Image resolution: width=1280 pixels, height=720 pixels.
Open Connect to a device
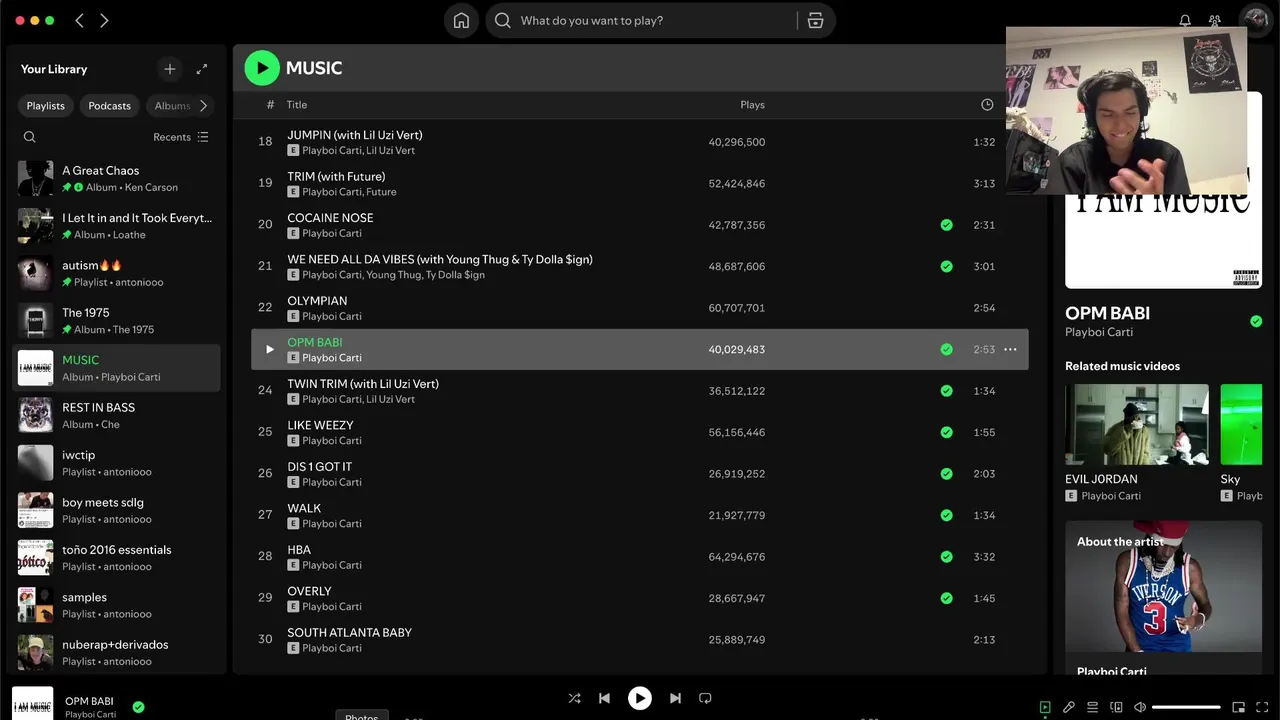(x=1117, y=707)
